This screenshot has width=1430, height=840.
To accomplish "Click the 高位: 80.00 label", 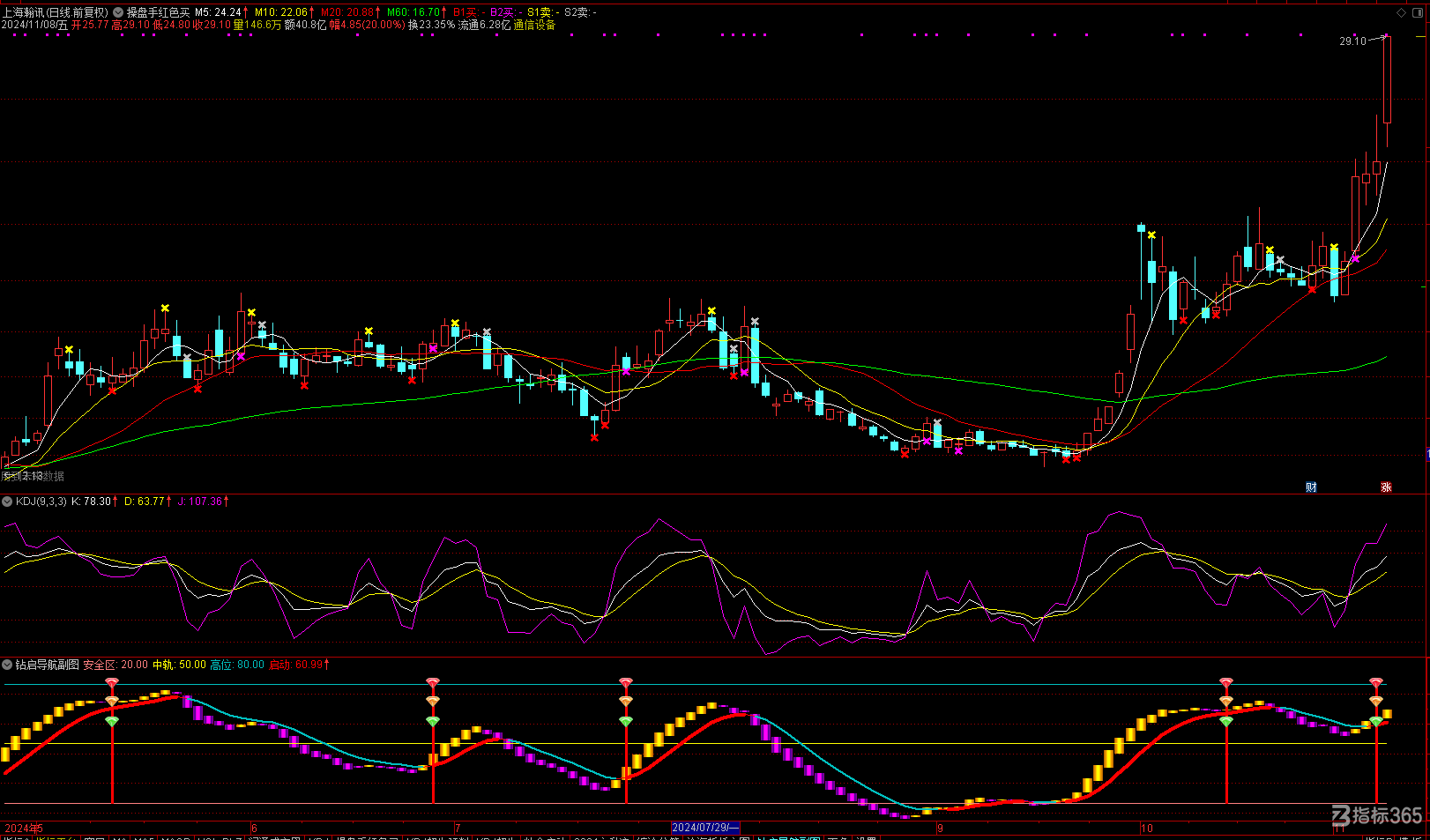I will (237, 665).
